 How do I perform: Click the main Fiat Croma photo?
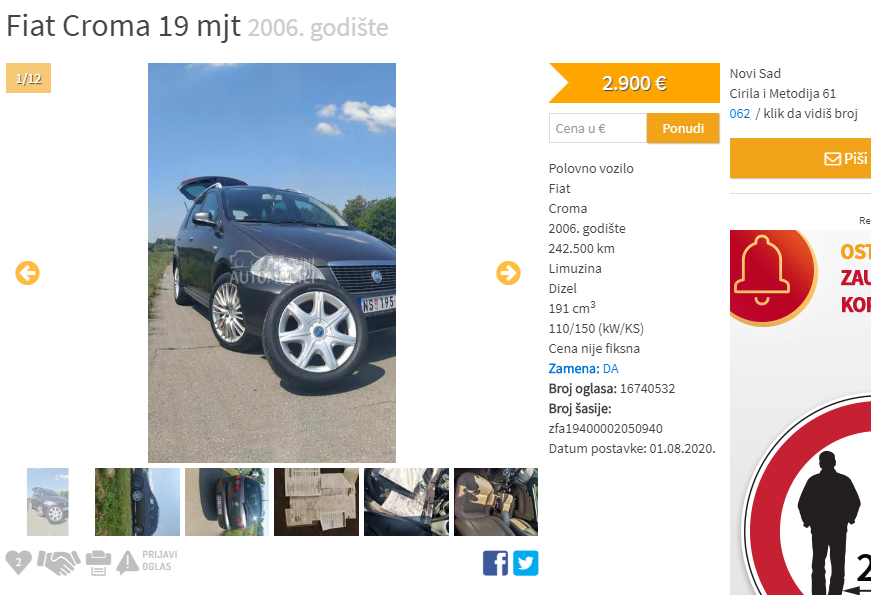pos(272,263)
